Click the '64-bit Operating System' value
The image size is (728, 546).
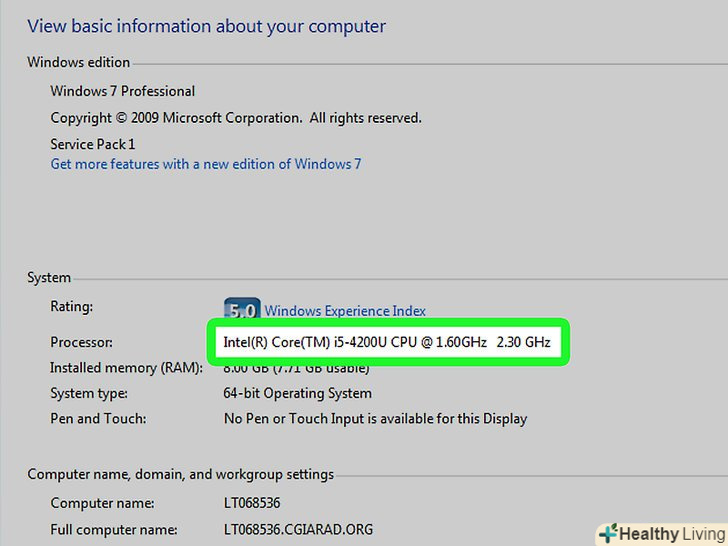click(298, 393)
